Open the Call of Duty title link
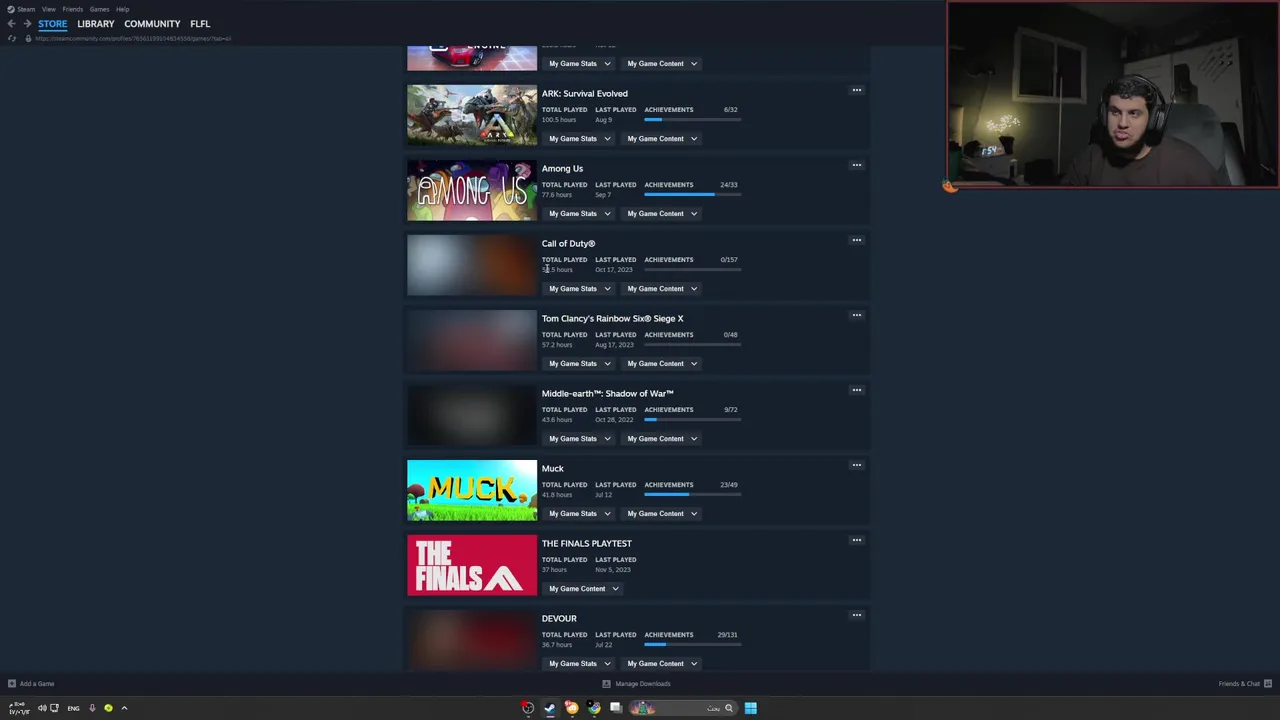Viewport: 1280px width, 720px height. 568,244
